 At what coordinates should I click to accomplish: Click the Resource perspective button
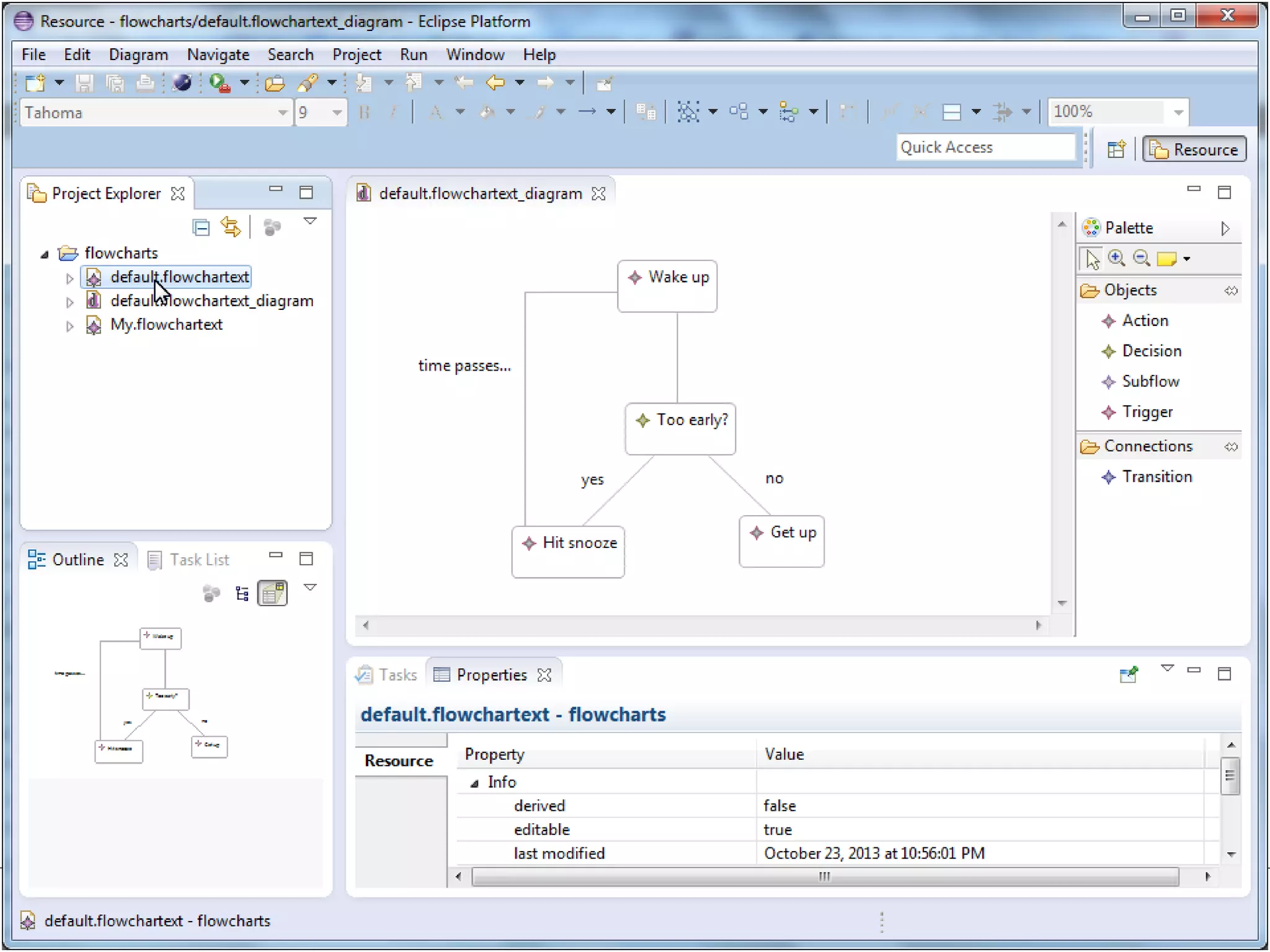1194,149
